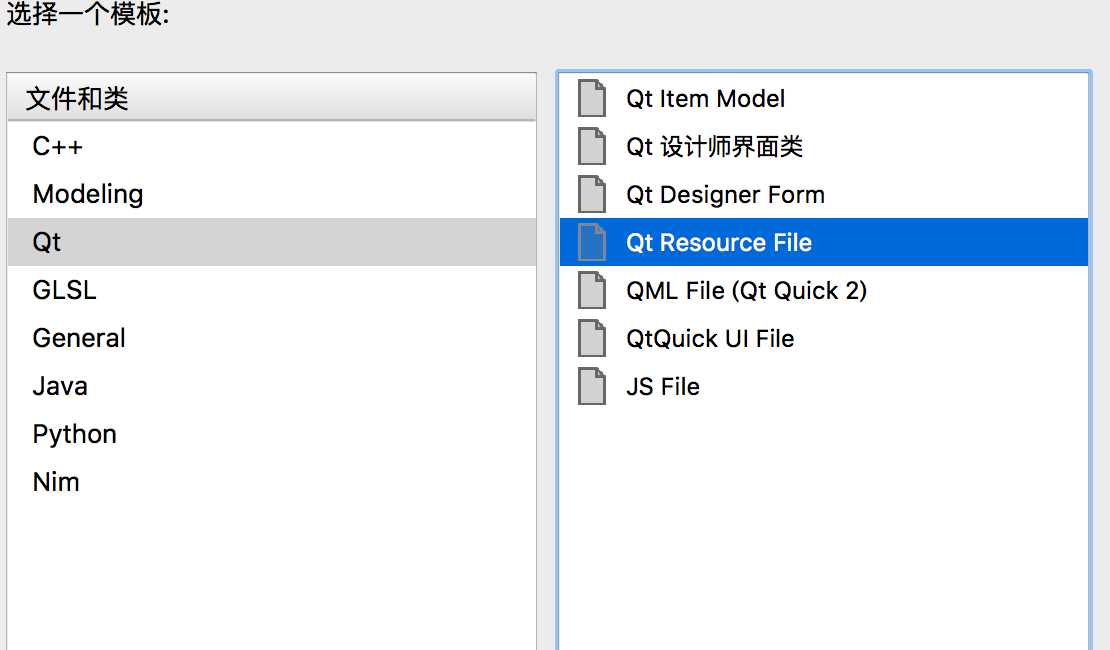Select the Qt Resource File template
Screen dimensions: 1110x650
coord(824,242)
